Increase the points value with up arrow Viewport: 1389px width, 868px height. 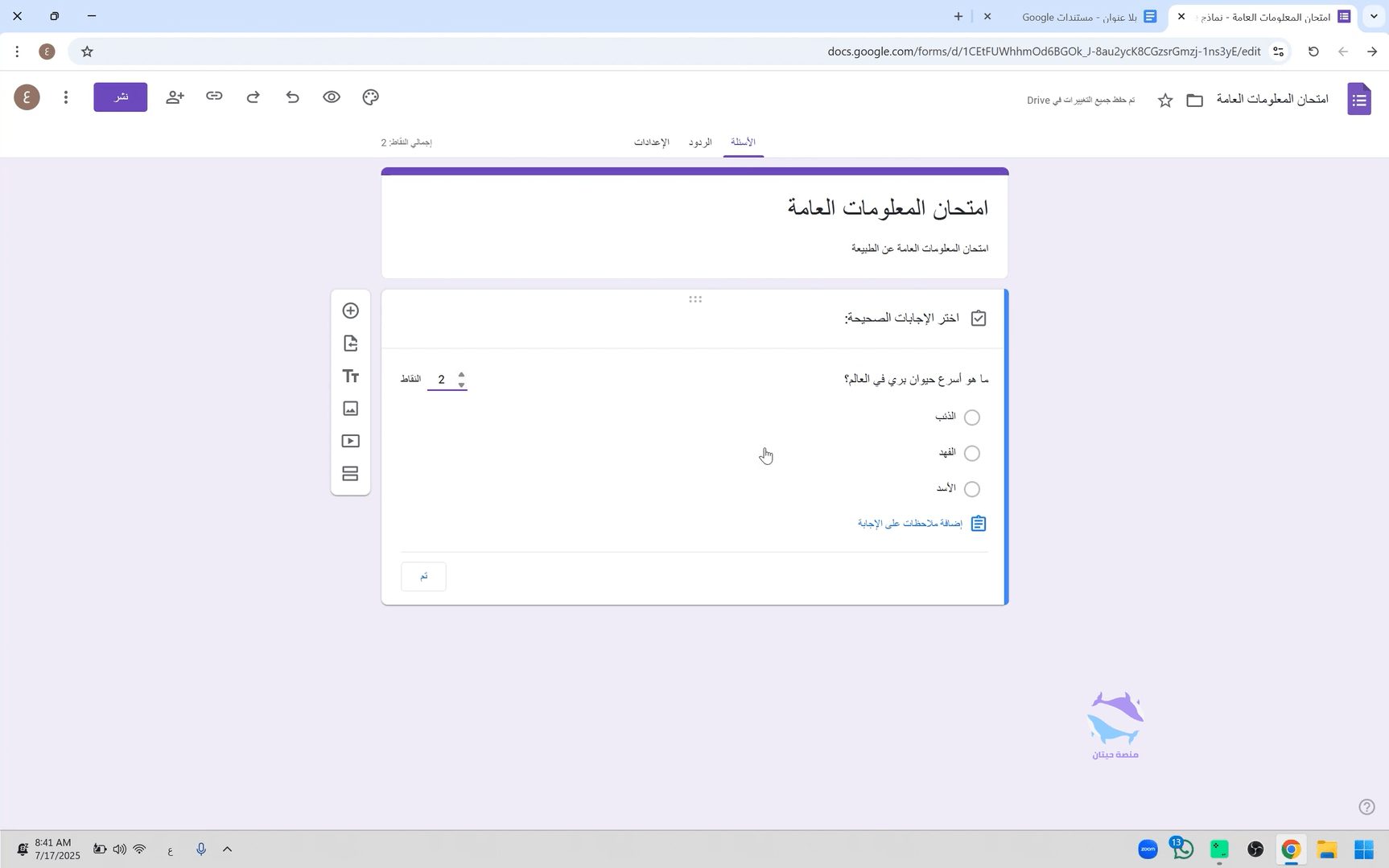[461, 374]
